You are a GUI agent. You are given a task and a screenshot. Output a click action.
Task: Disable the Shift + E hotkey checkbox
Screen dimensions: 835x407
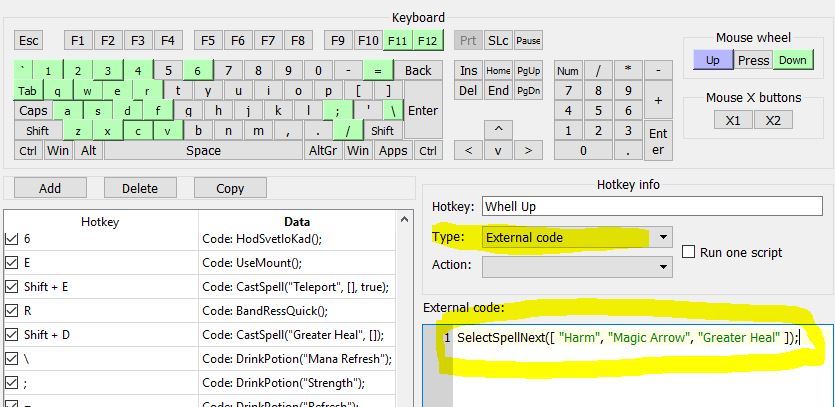12,287
